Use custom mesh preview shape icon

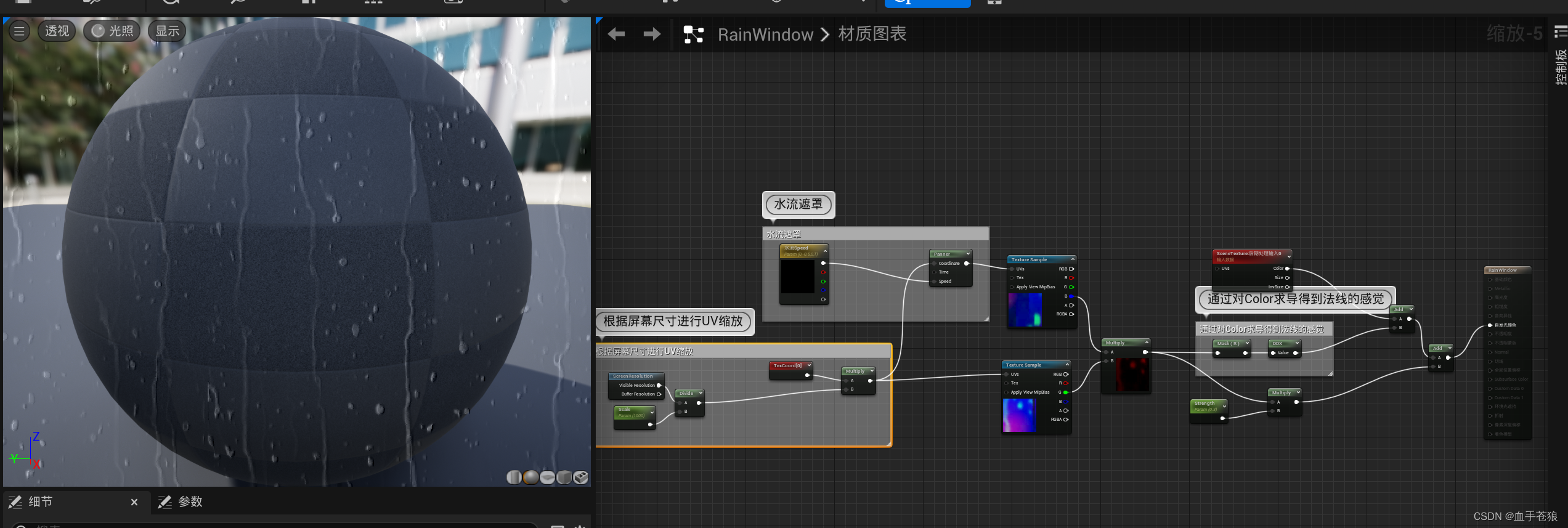click(580, 477)
